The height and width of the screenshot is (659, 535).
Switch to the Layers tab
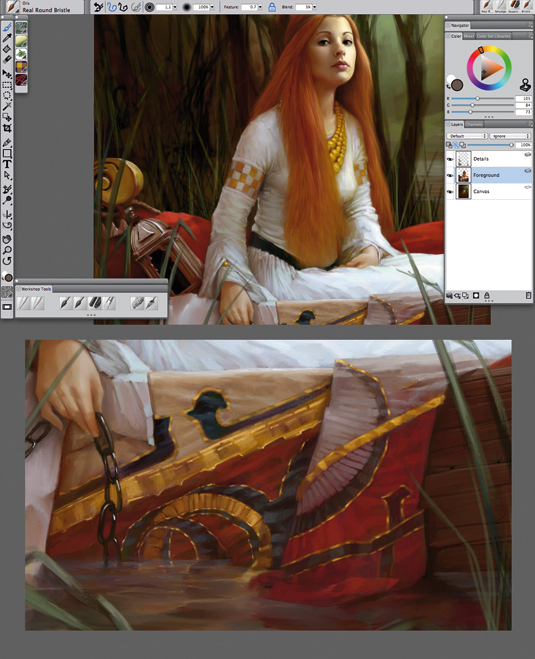[x=456, y=124]
